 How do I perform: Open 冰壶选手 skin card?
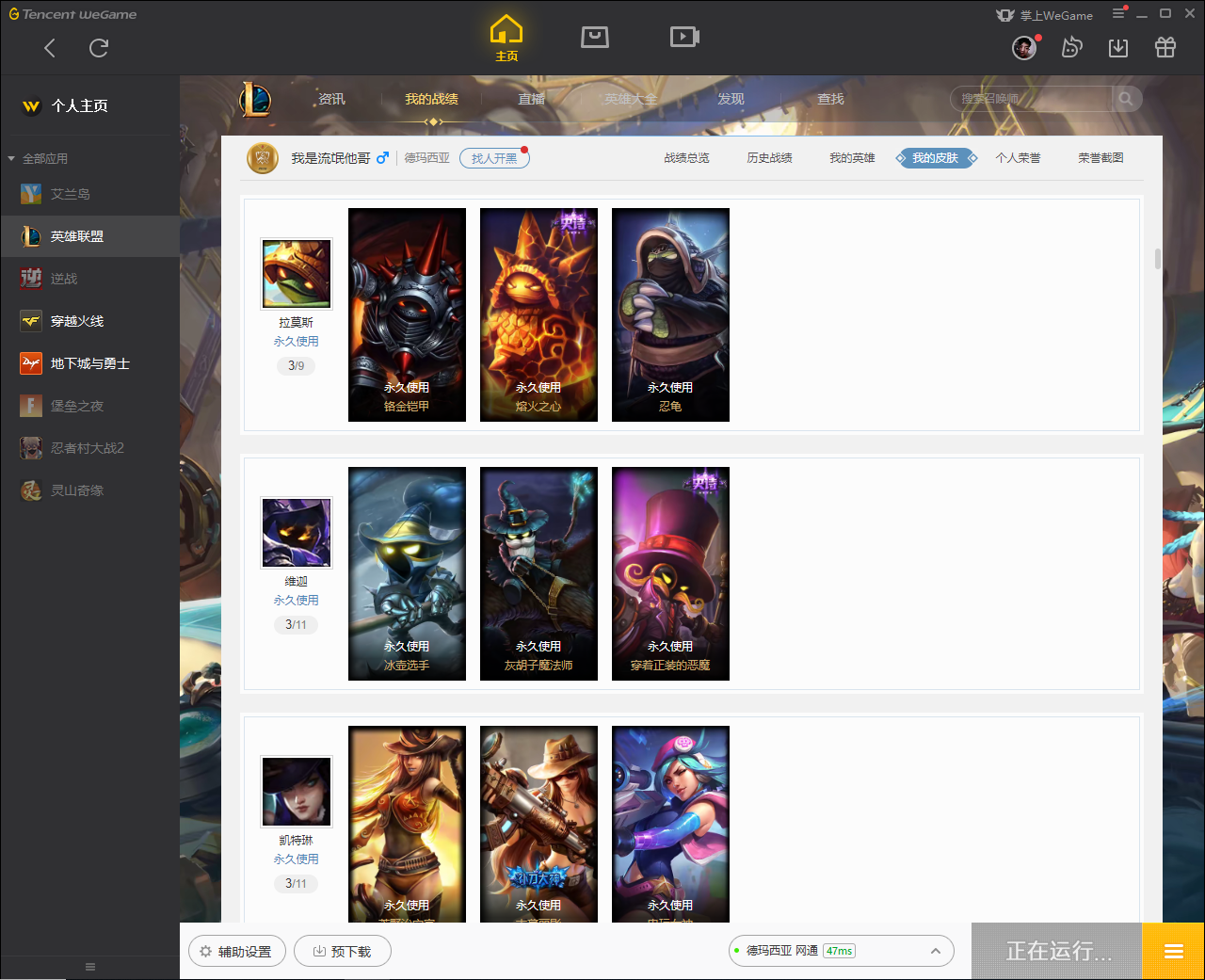(x=407, y=573)
